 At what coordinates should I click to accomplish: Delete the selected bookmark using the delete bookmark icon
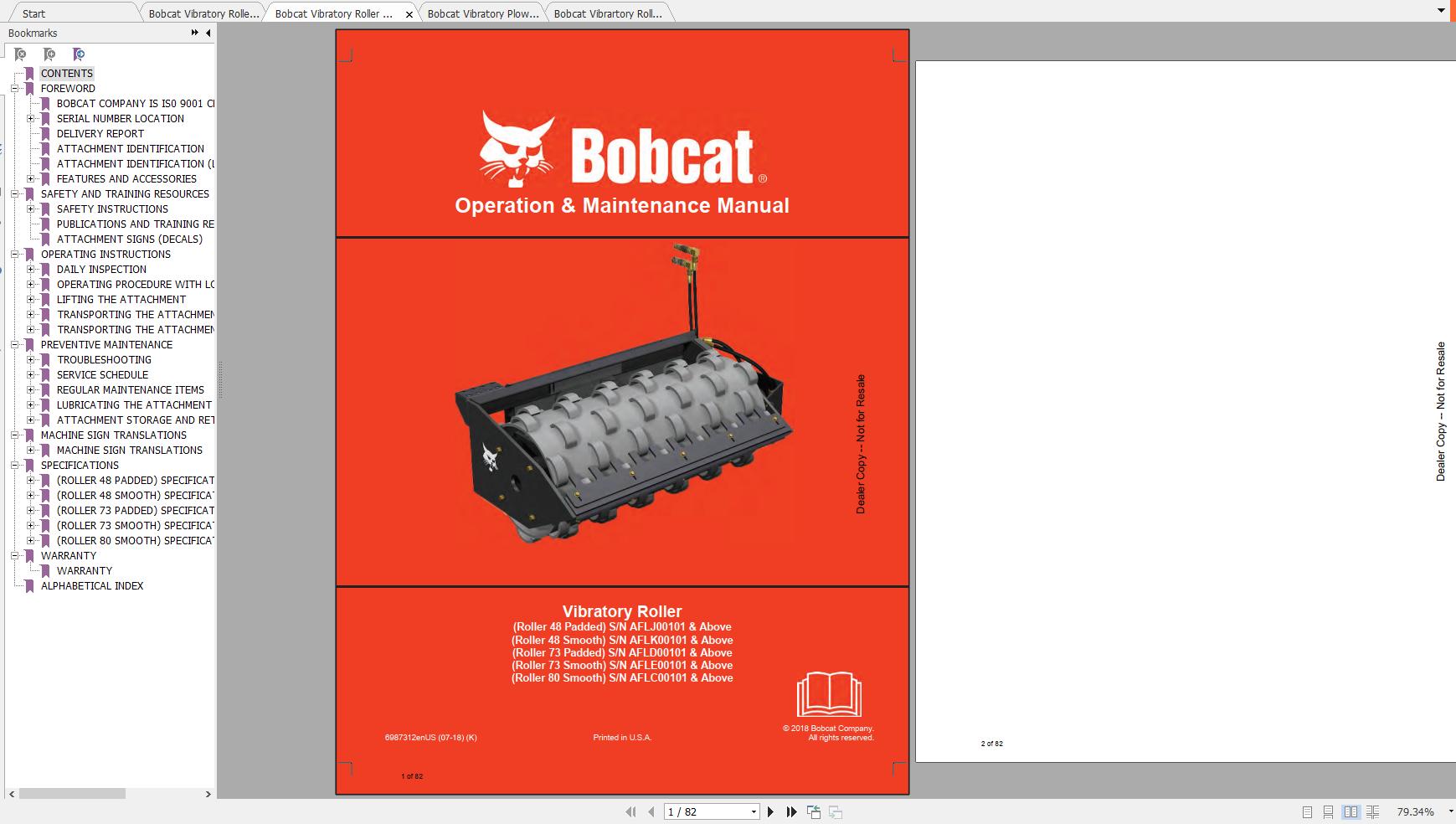(x=19, y=54)
